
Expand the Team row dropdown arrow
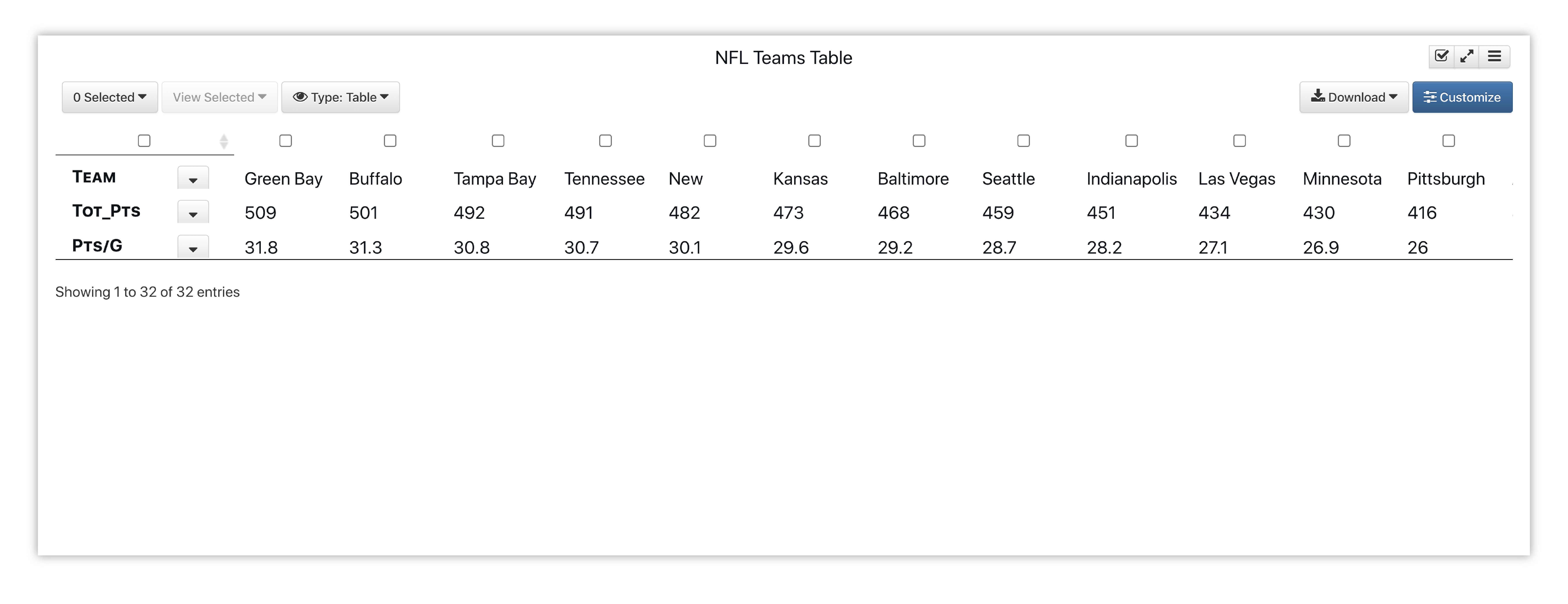click(x=193, y=179)
